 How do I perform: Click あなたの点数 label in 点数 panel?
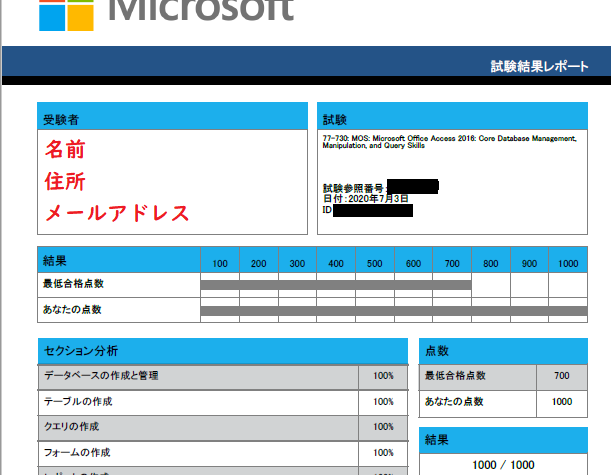click(454, 401)
